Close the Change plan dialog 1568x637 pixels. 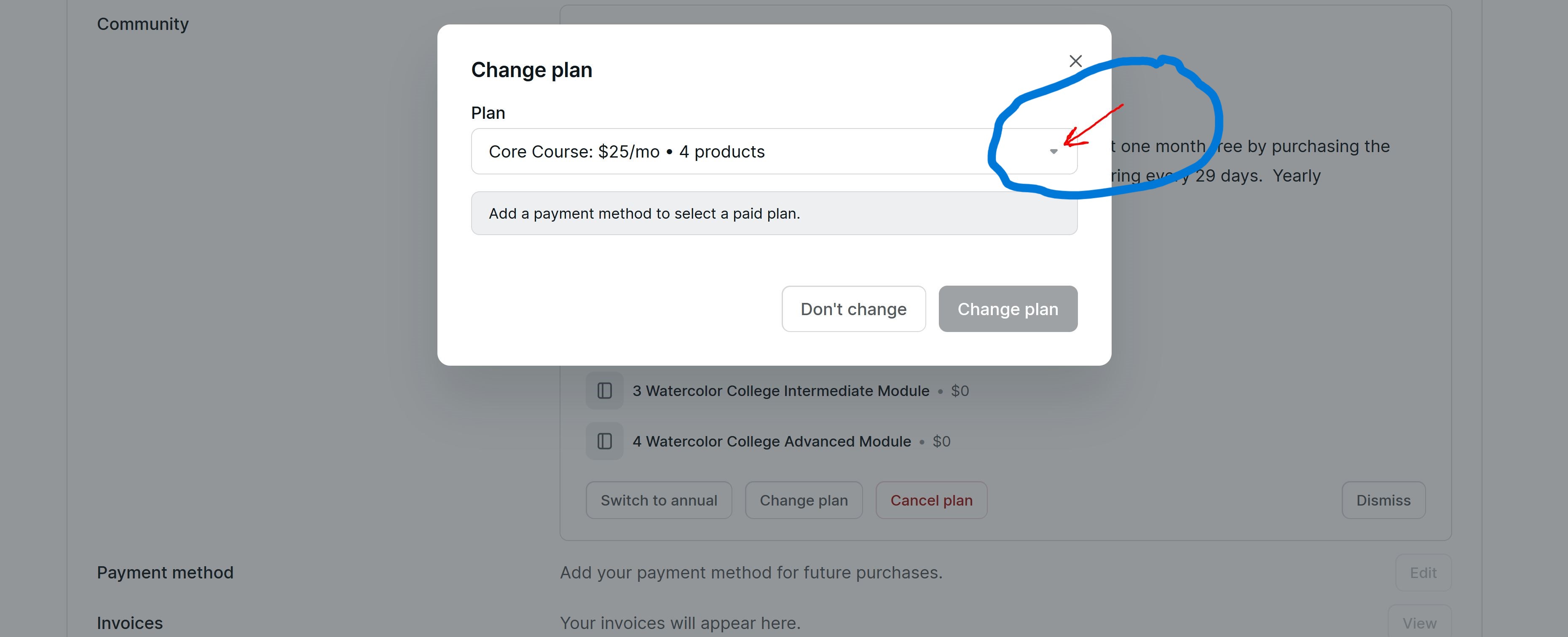click(1075, 61)
